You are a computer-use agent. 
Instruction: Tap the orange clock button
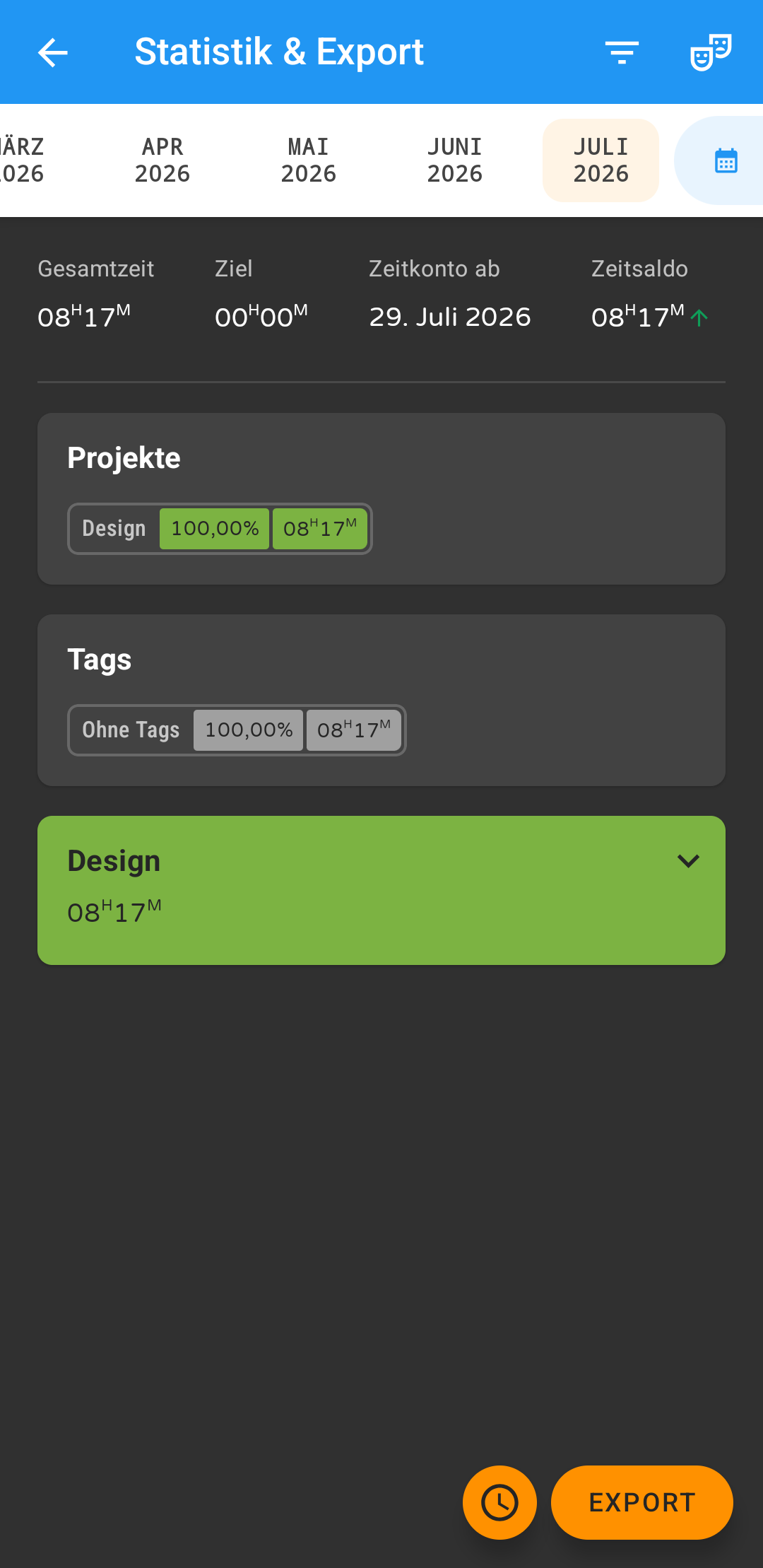pos(499,1502)
